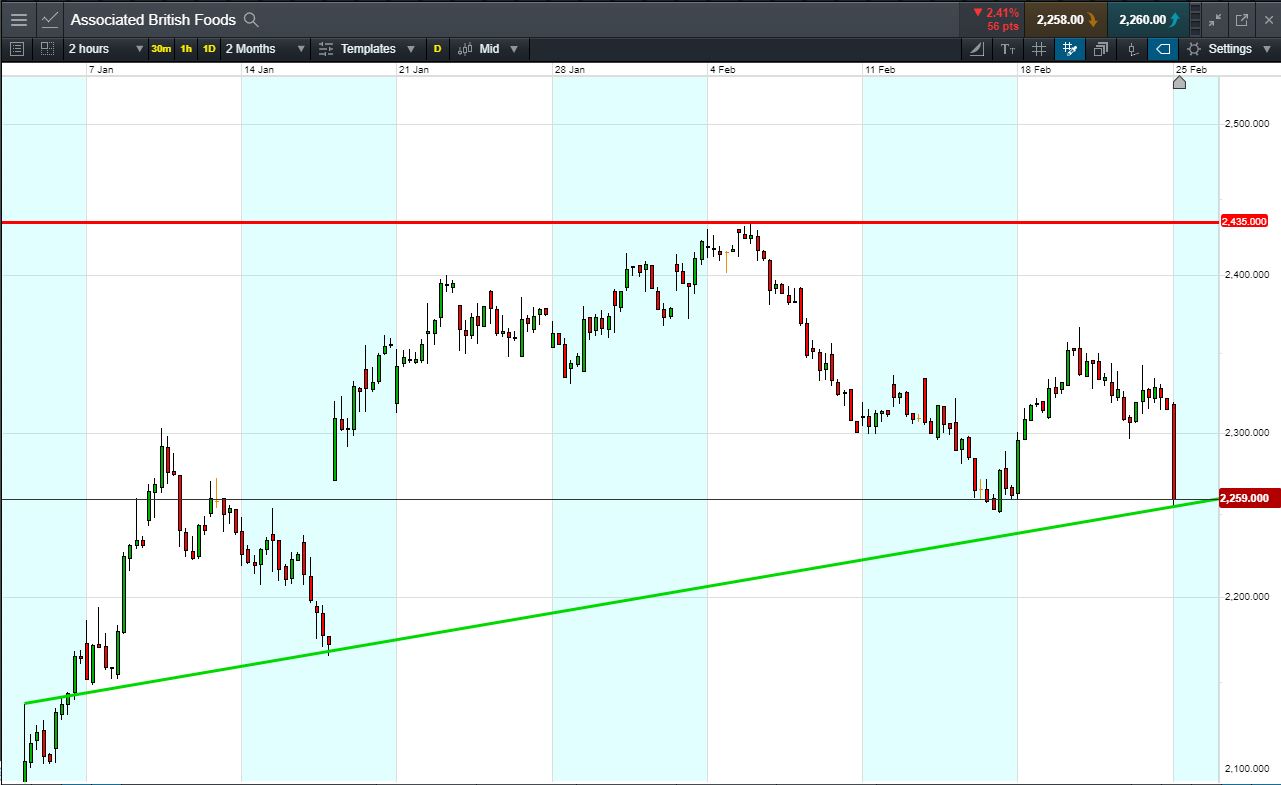
Task: Pop the chart out to a new window
Action: (1242, 19)
